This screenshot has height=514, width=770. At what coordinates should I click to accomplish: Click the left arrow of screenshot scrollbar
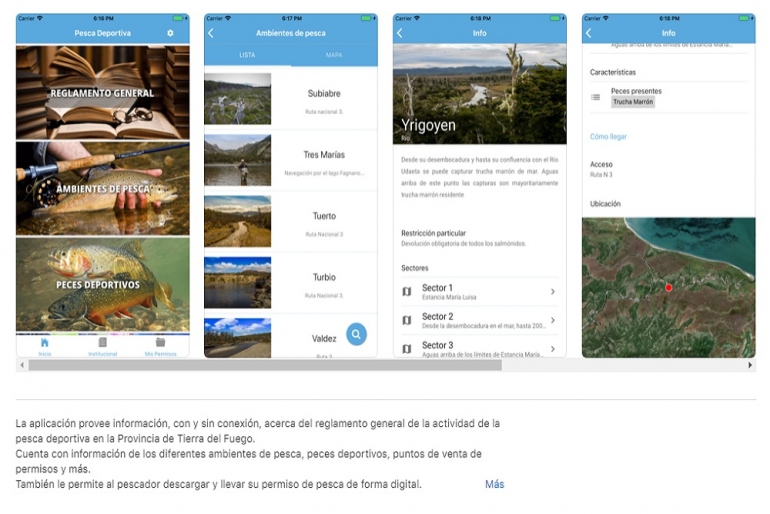[22, 365]
